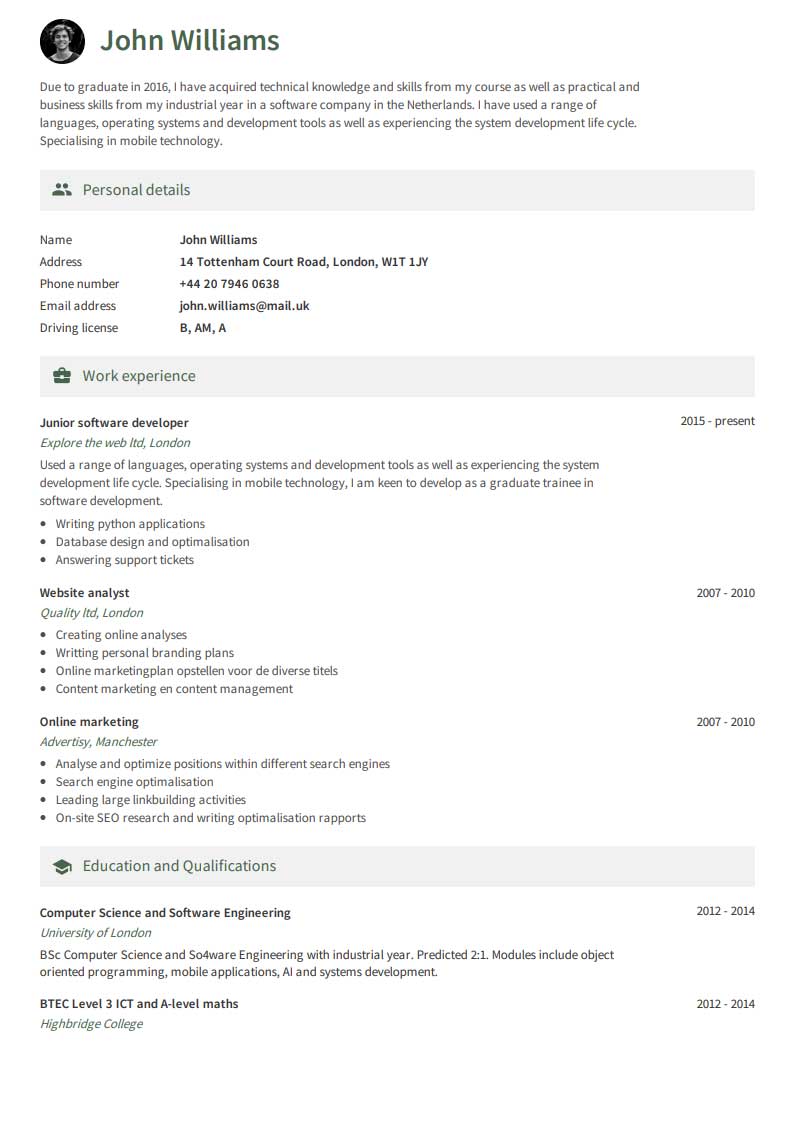Click the Work experience briefcase icon

[62, 376]
